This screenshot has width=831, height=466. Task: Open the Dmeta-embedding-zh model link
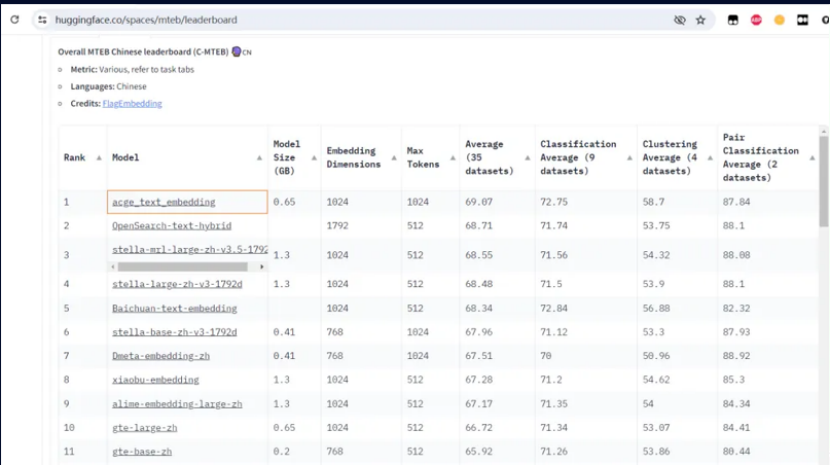pos(161,356)
